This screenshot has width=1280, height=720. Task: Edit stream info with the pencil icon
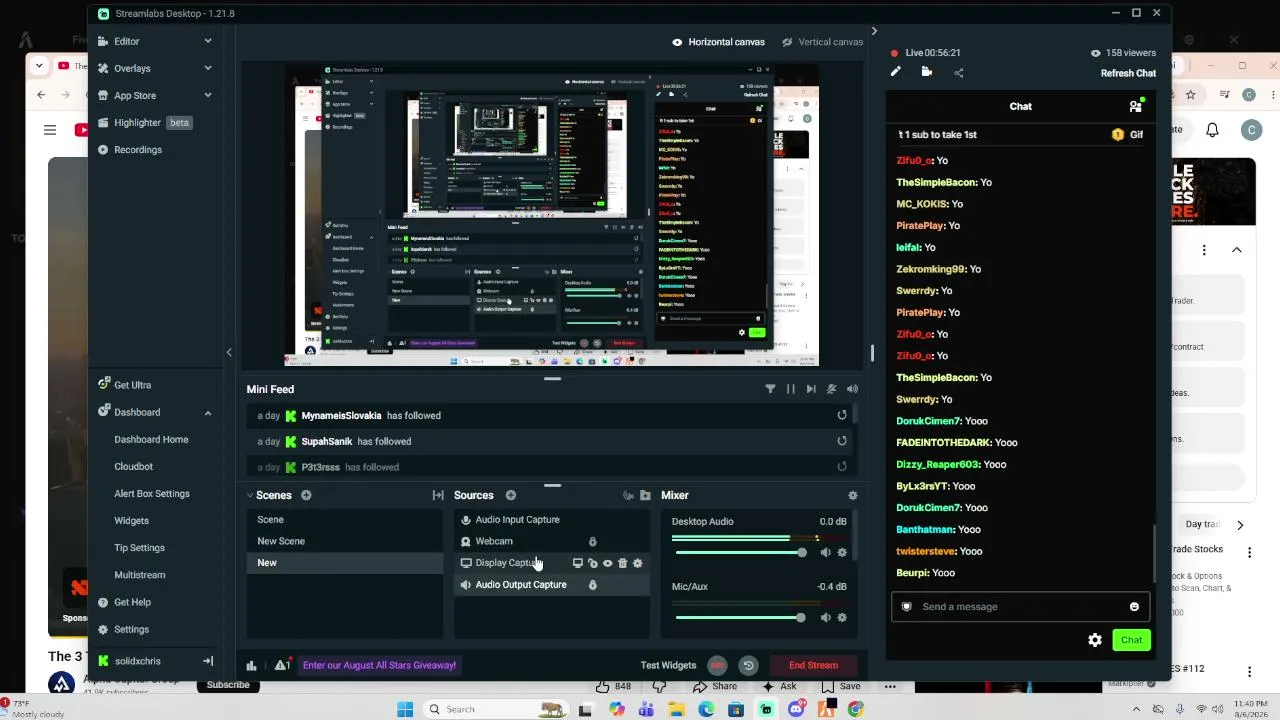tap(896, 72)
